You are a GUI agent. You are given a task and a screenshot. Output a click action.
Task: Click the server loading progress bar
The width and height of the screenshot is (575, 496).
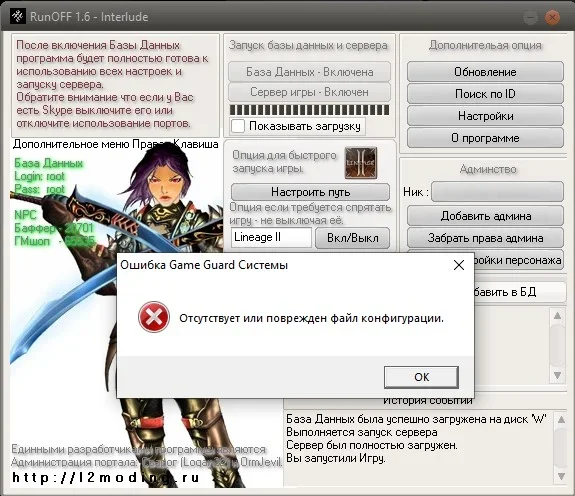(x=309, y=110)
